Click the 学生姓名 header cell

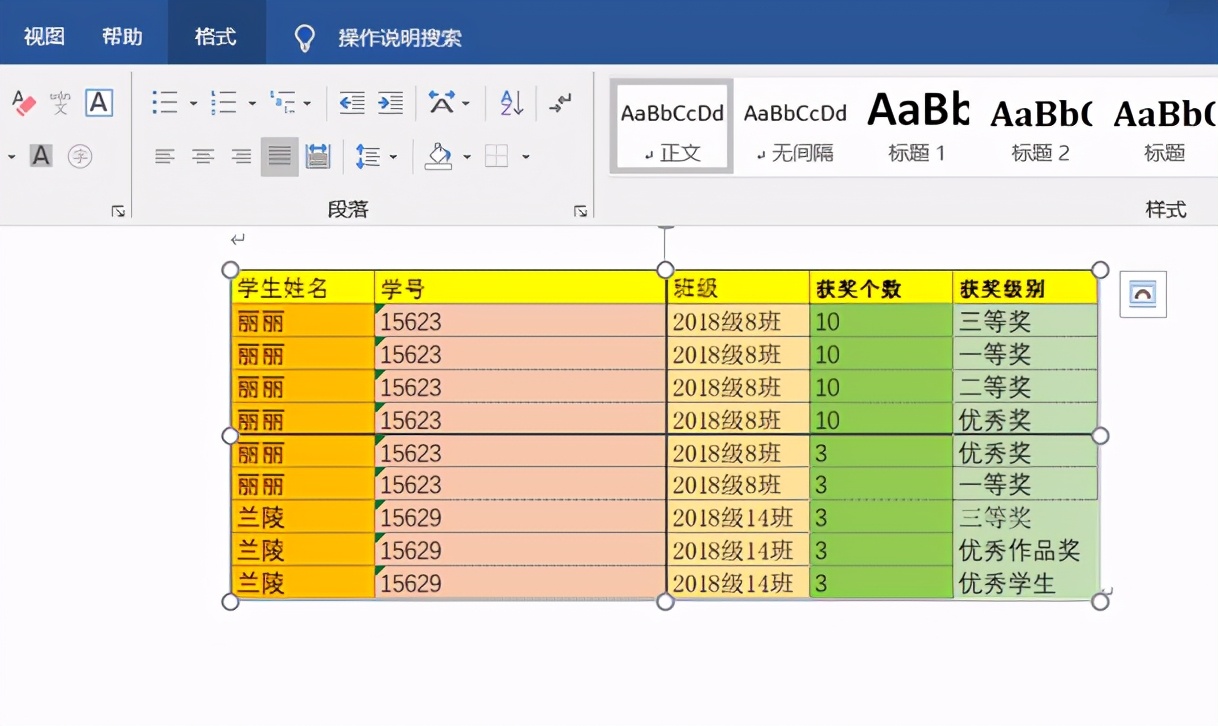[303, 288]
